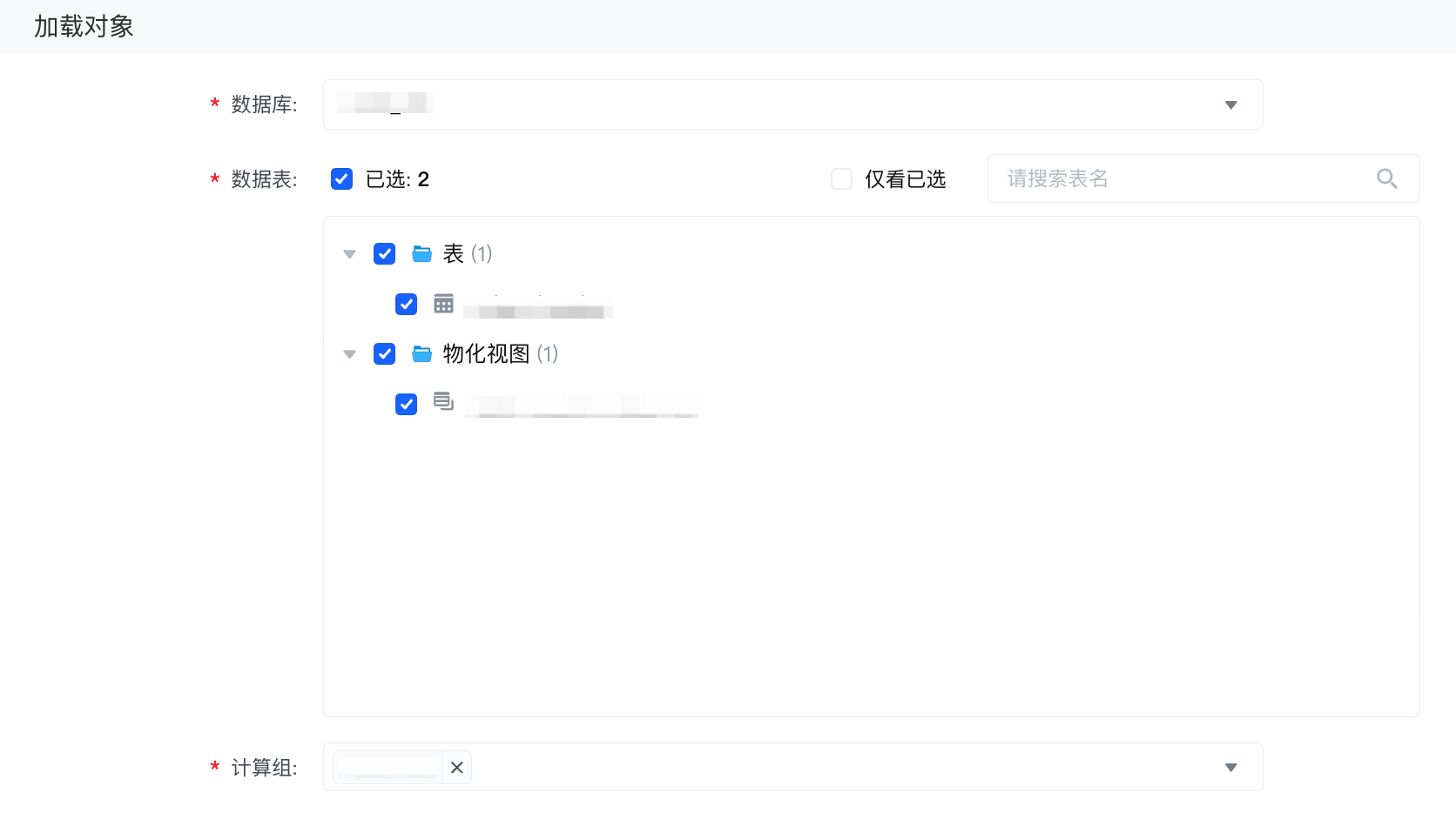Click the 物化视图 folder icon
This screenshot has width=1456, height=813.
(x=422, y=353)
